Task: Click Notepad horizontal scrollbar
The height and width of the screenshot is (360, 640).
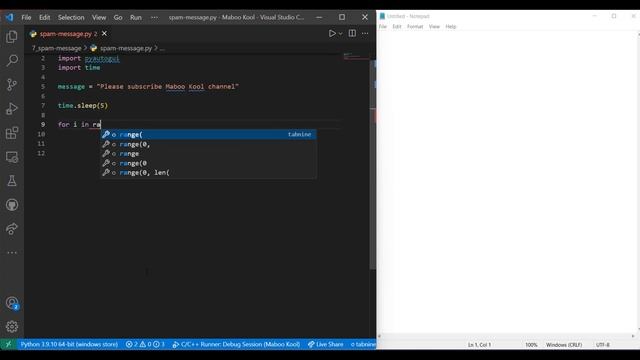Action: point(506,336)
